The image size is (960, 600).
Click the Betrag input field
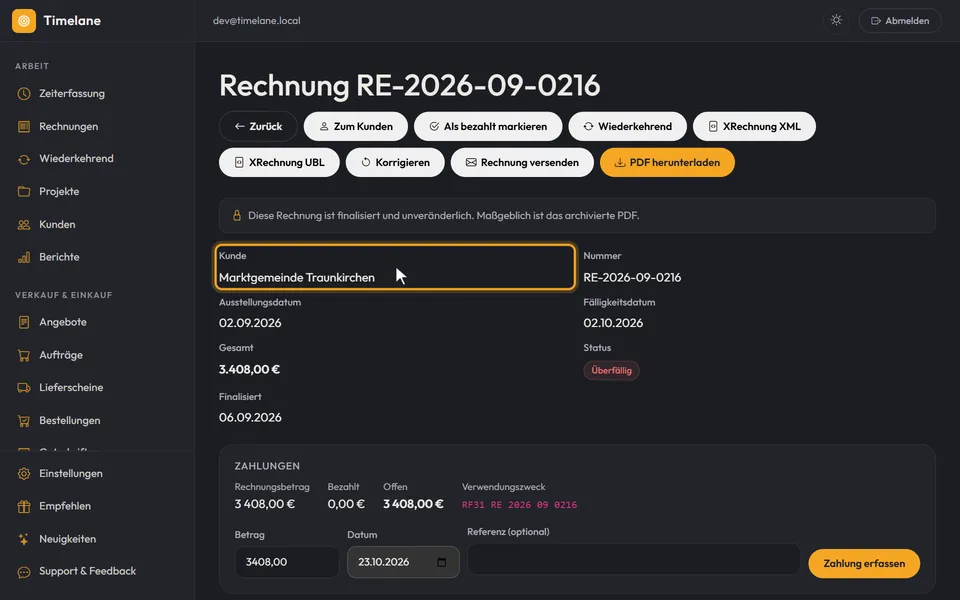[x=287, y=562]
